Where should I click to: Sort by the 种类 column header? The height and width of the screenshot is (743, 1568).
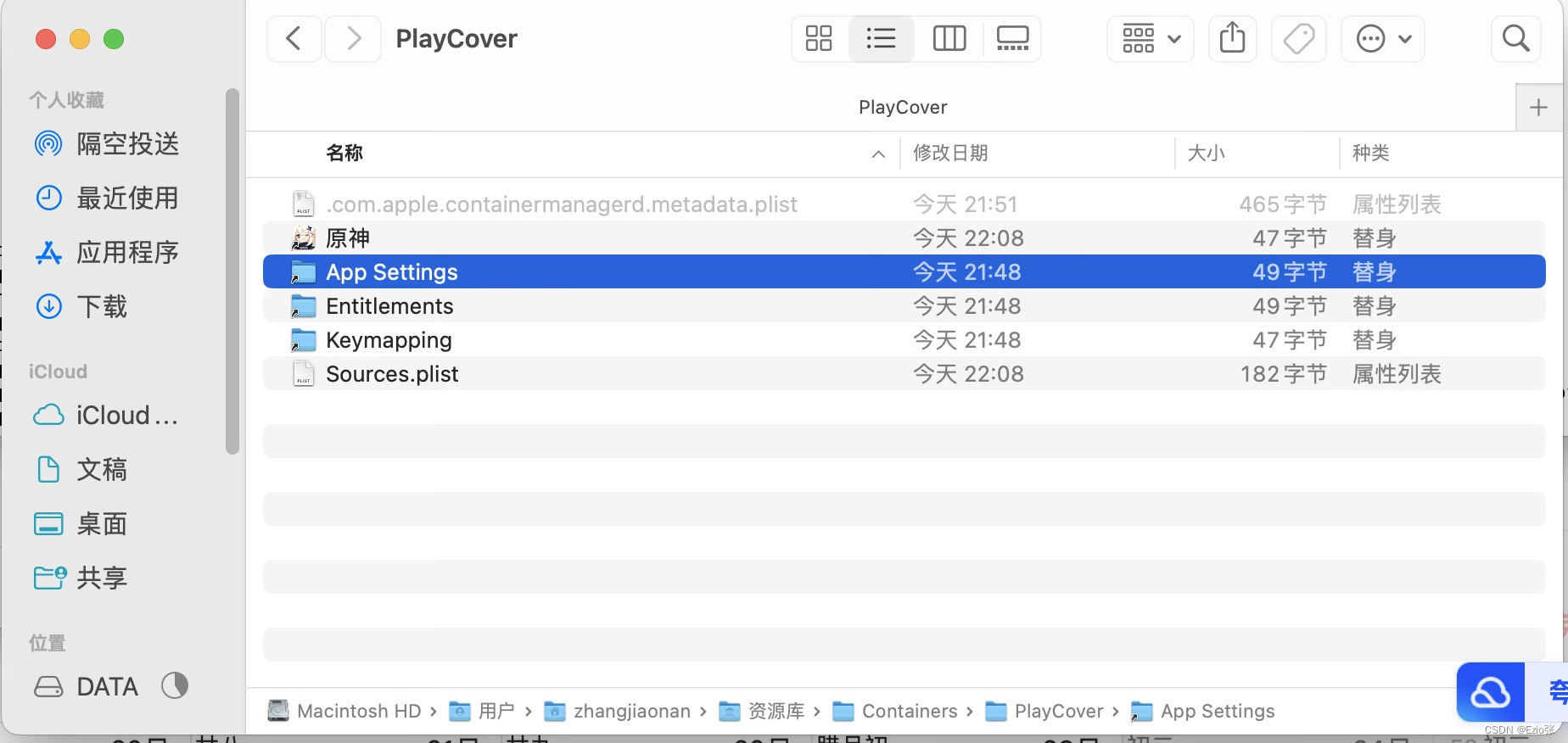tap(1370, 154)
